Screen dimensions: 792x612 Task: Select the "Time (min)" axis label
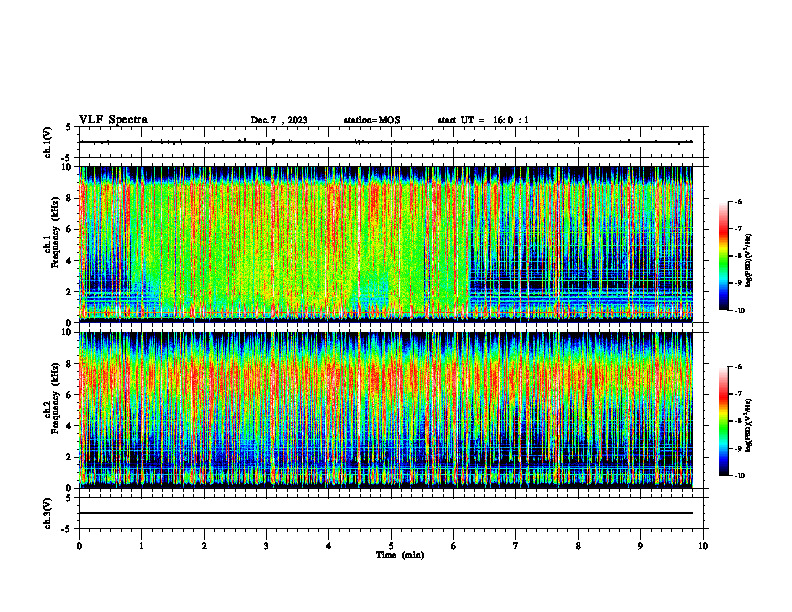pos(400,555)
